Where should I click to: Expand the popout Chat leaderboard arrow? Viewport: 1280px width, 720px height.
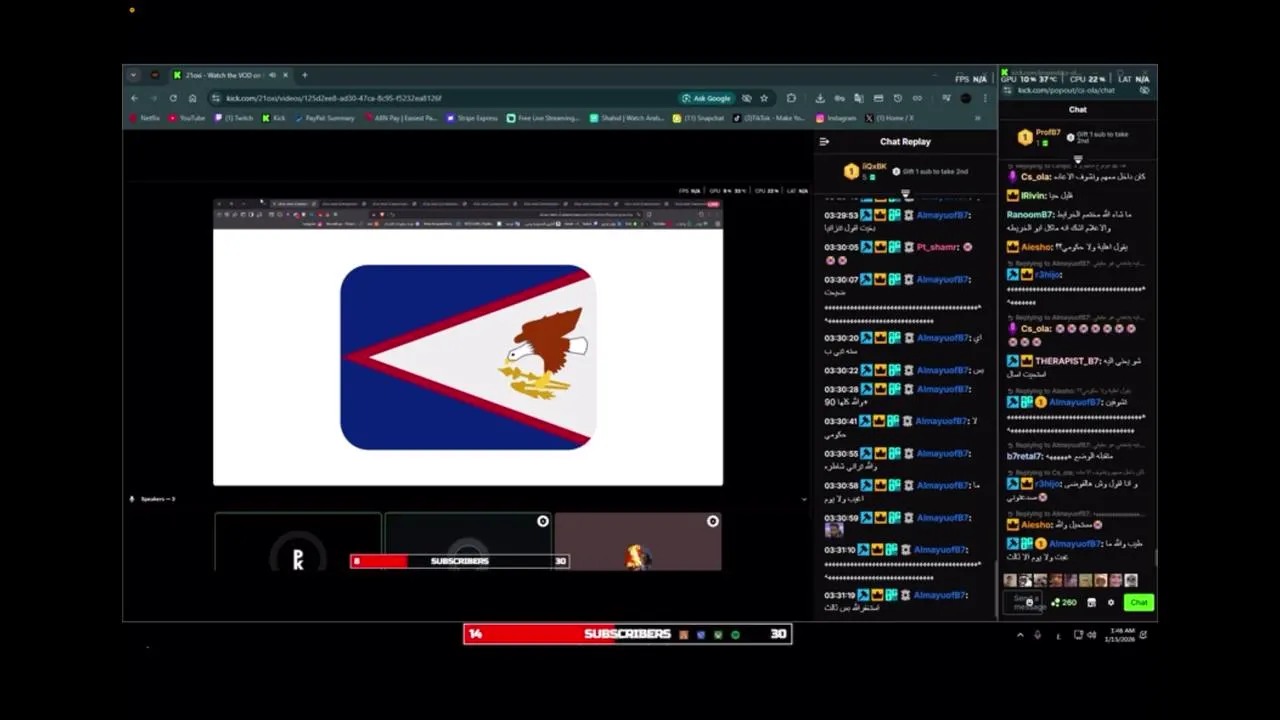click(x=1078, y=158)
